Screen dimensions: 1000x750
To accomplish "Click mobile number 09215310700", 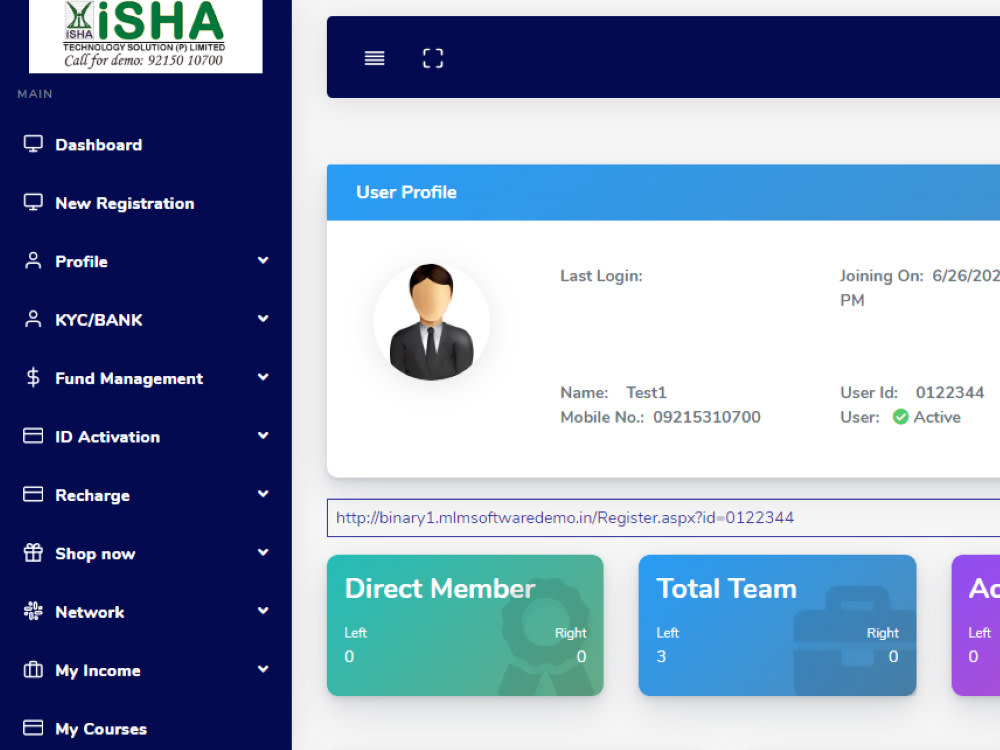I will pyautogui.click(x=707, y=417).
